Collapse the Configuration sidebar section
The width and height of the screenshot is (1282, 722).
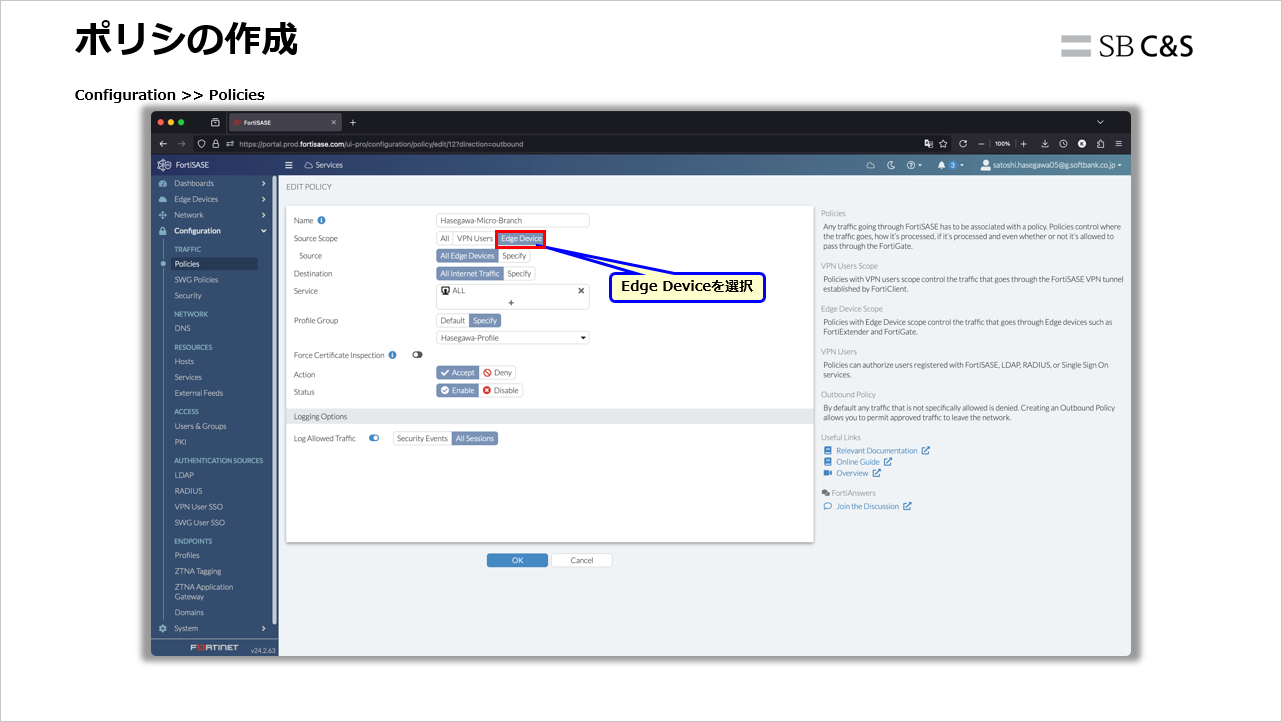(264, 231)
